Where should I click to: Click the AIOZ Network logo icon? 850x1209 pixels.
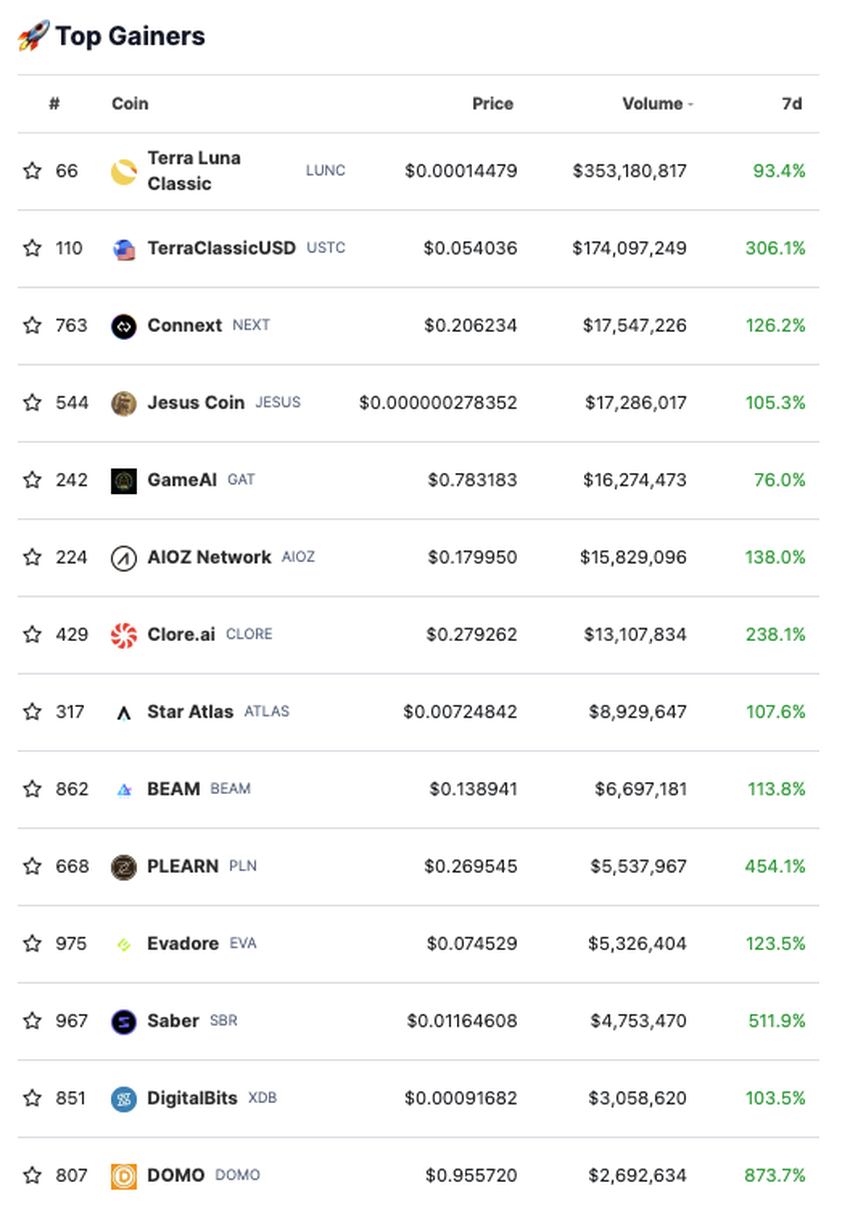pyautogui.click(x=123, y=558)
